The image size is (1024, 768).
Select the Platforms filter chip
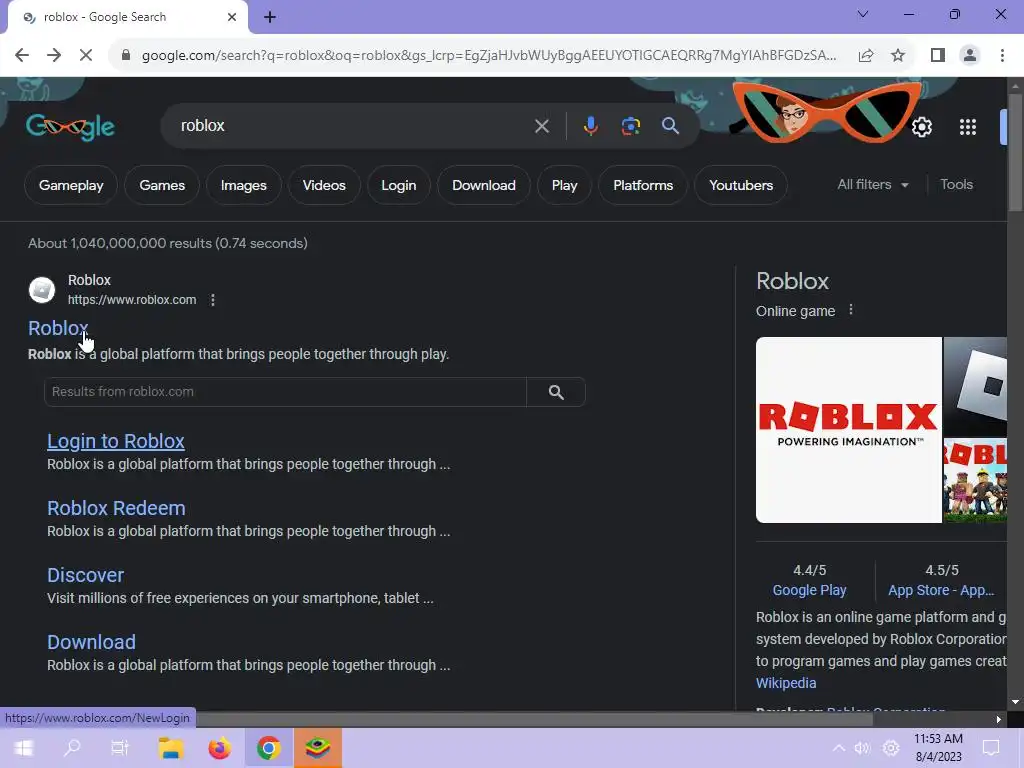(643, 185)
